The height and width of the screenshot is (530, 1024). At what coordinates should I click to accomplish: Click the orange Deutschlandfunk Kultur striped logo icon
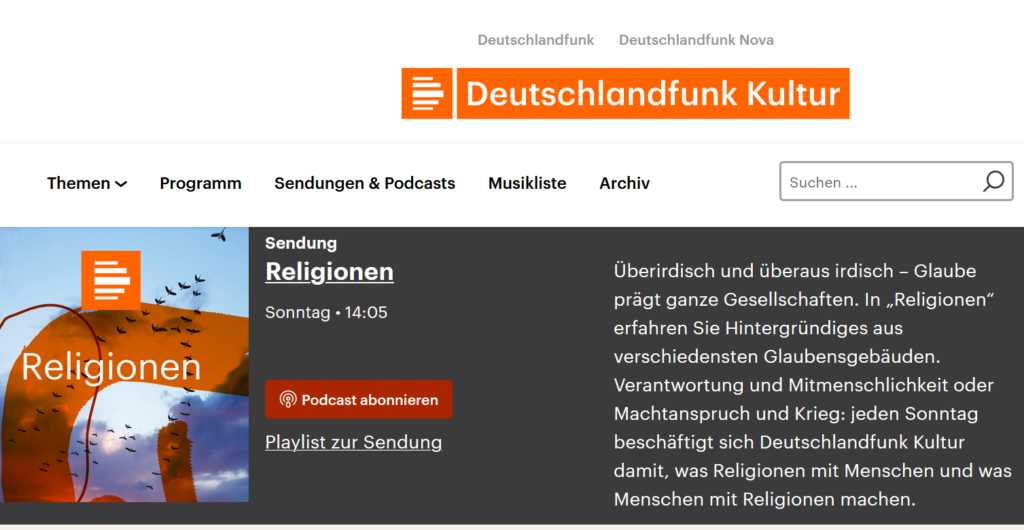coord(427,94)
